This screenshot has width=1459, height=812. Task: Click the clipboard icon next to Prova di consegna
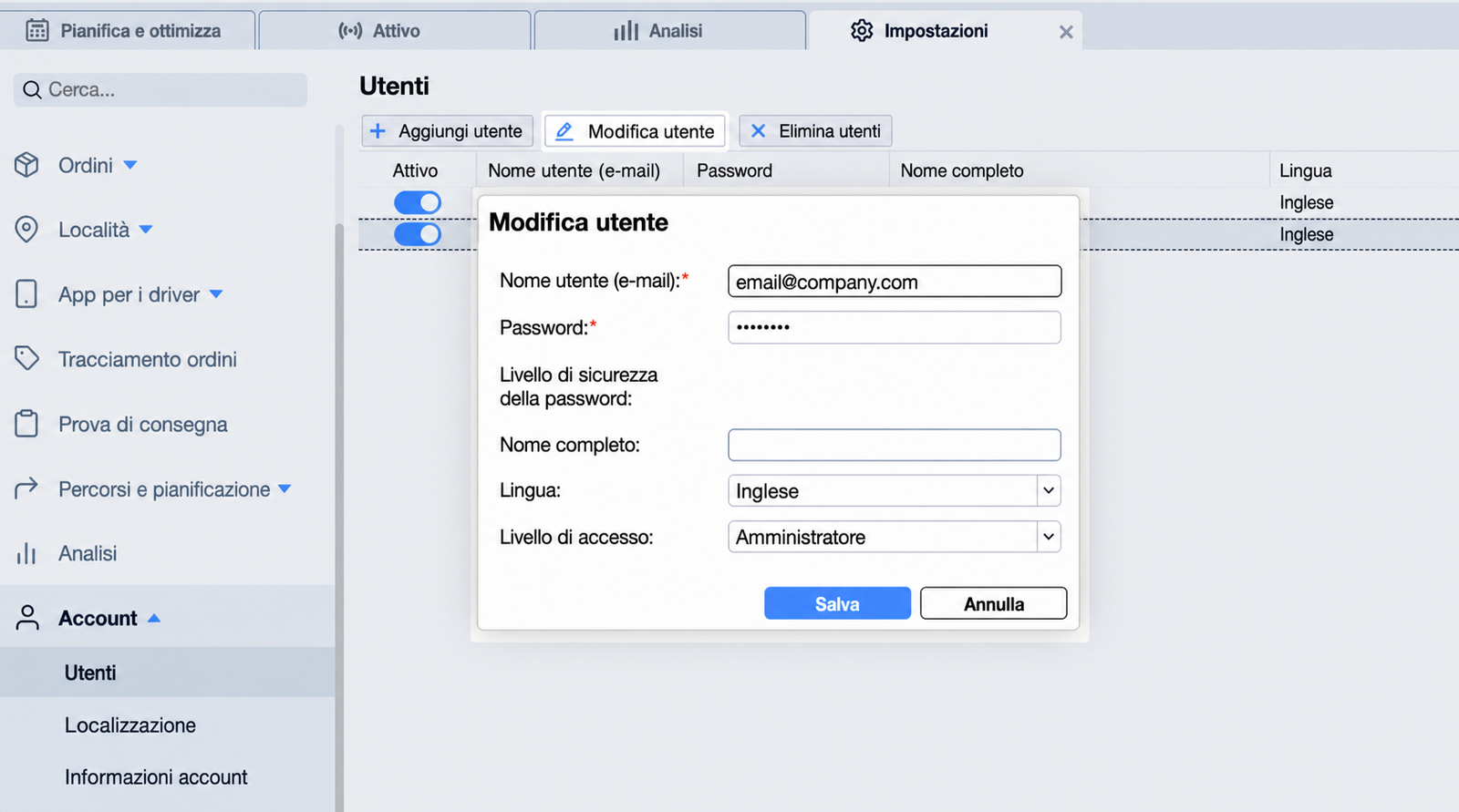point(26,424)
